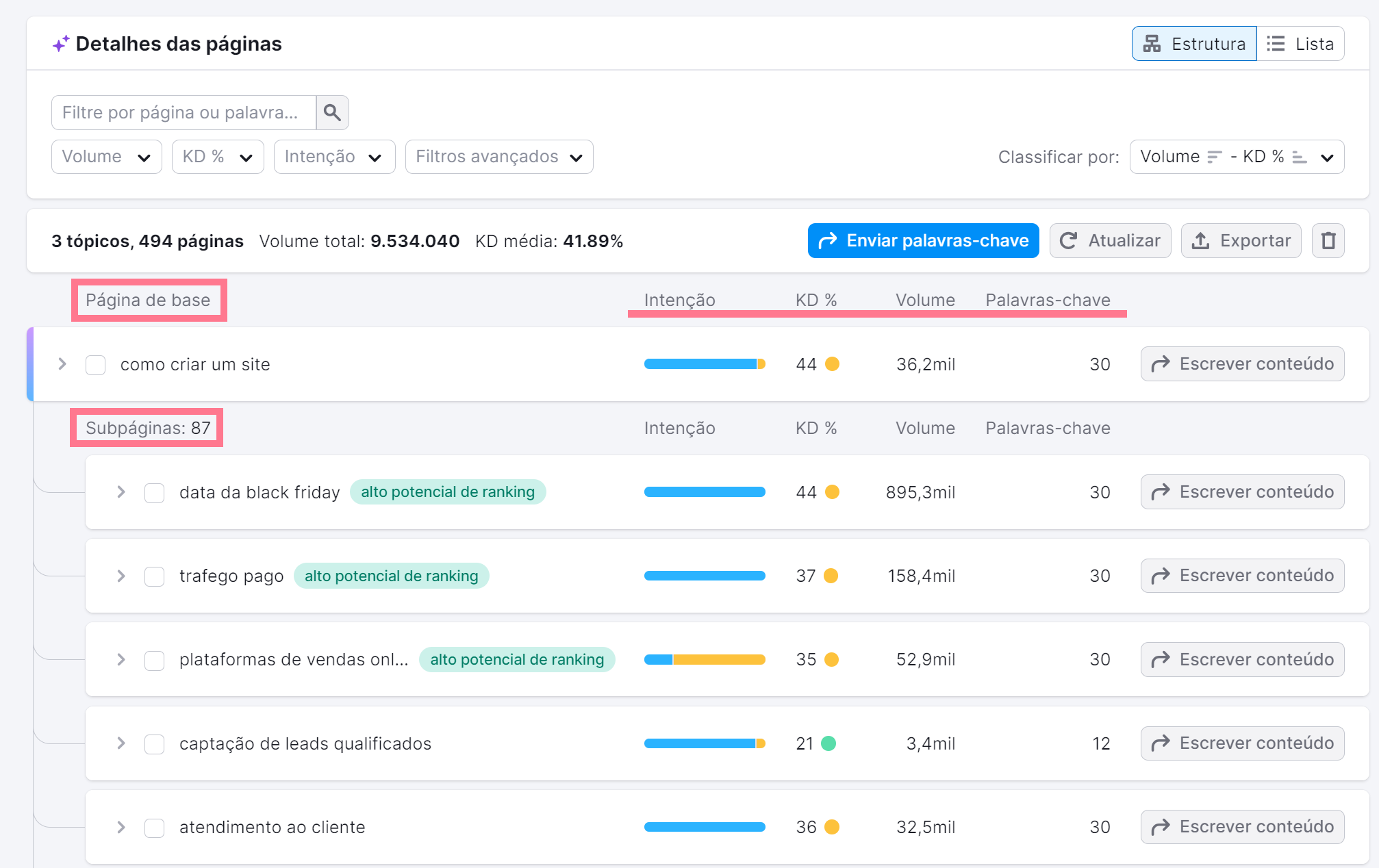
Task: Click Escrever conteúdo for data da black friday
Action: click(x=1242, y=492)
